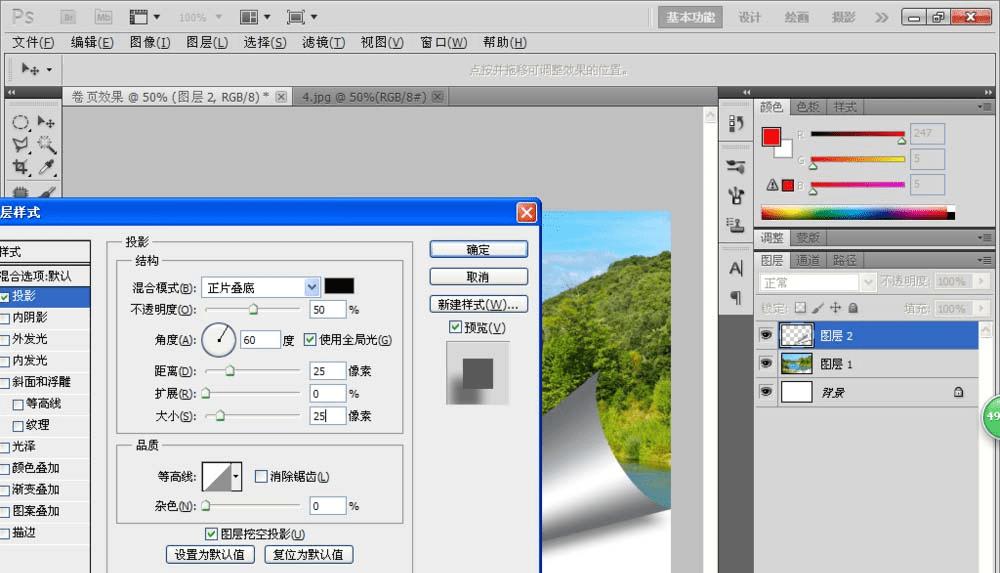Click the 确定 button
Image resolution: width=1000 pixels, height=573 pixels.
point(478,249)
